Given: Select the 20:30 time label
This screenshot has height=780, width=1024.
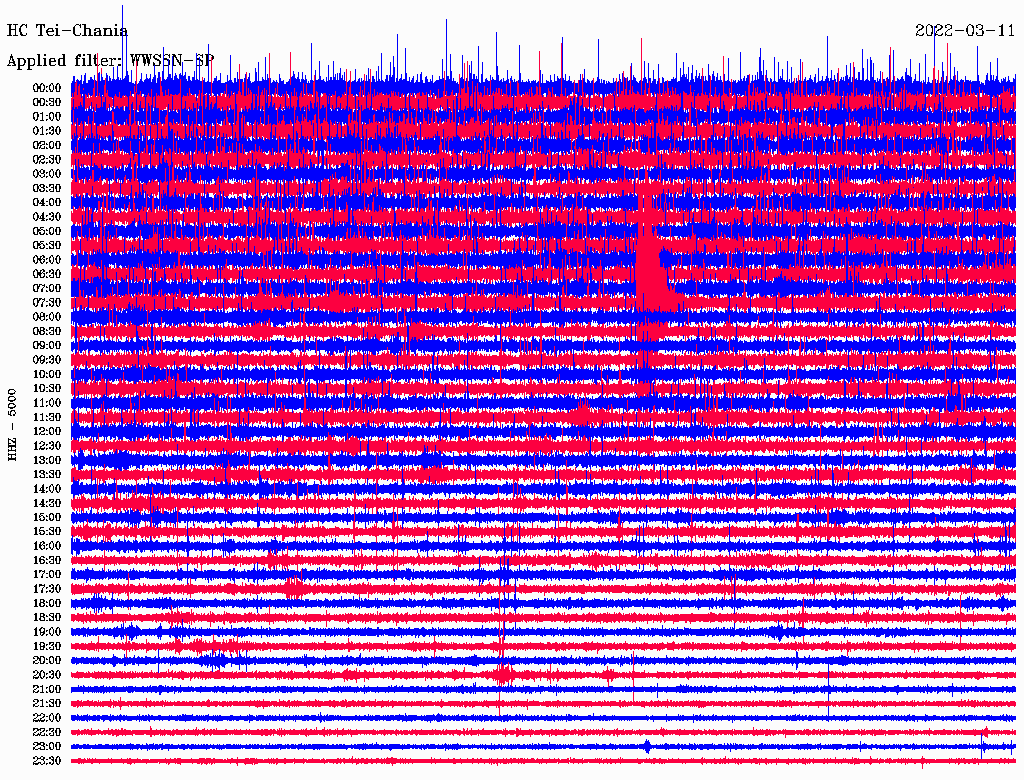Looking at the screenshot, I should click(x=47, y=675).
